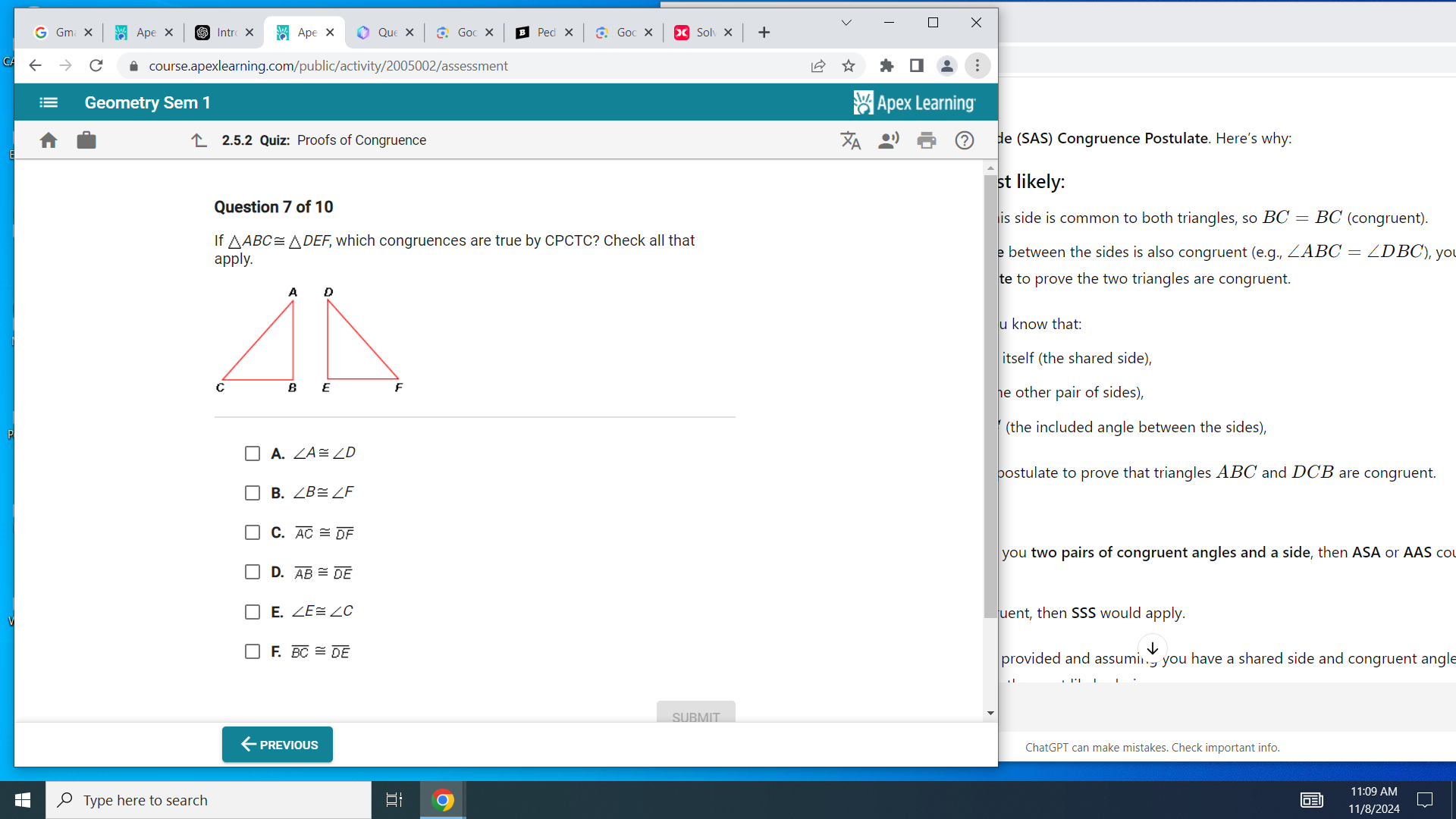This screenshot has width=1456, height=819.
Task: Open the briefcase resources icon
Action: tap(86, 140)
